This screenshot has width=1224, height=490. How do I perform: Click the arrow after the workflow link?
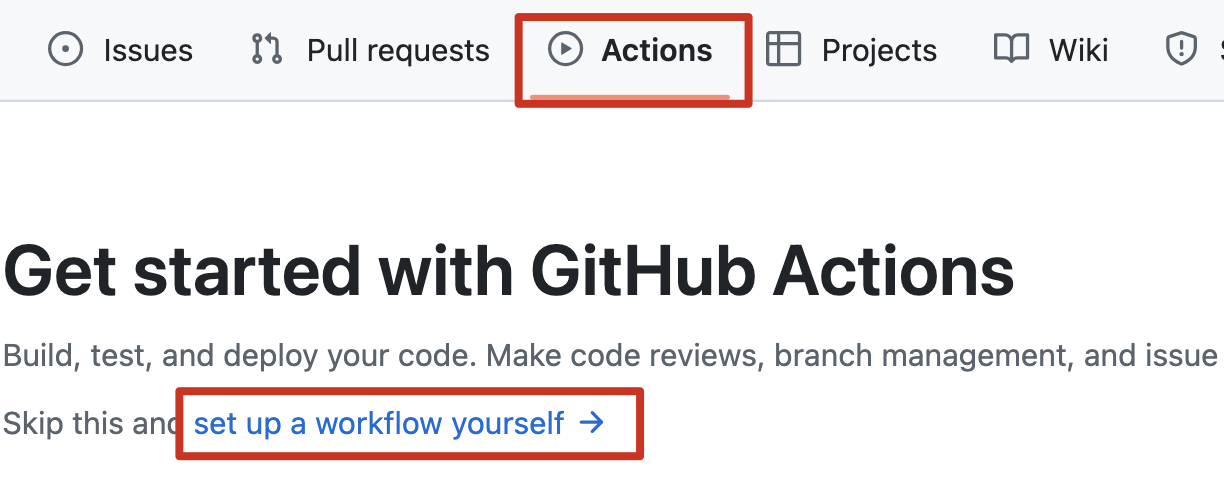click(592, 424)
